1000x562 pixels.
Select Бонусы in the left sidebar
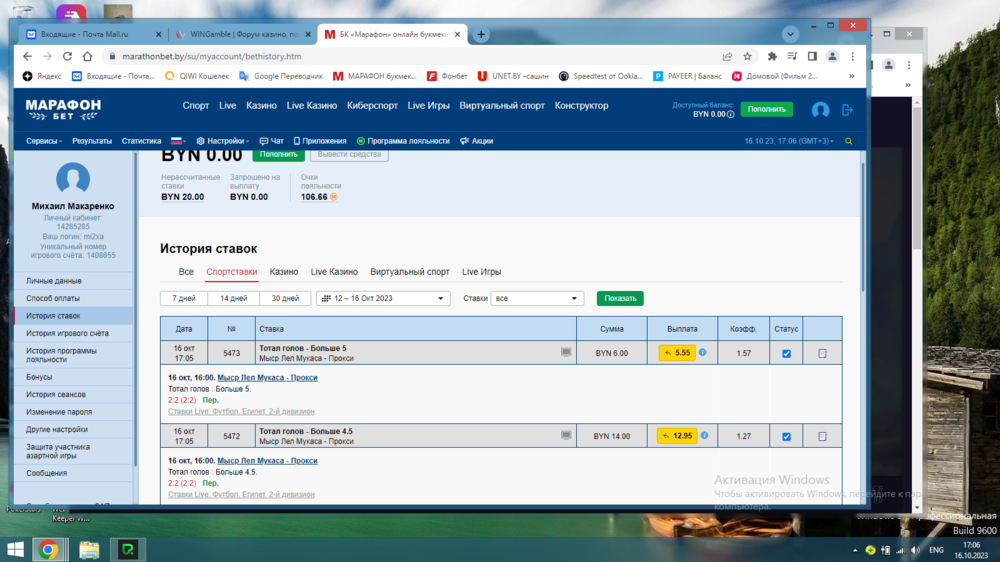pos(40,377)
